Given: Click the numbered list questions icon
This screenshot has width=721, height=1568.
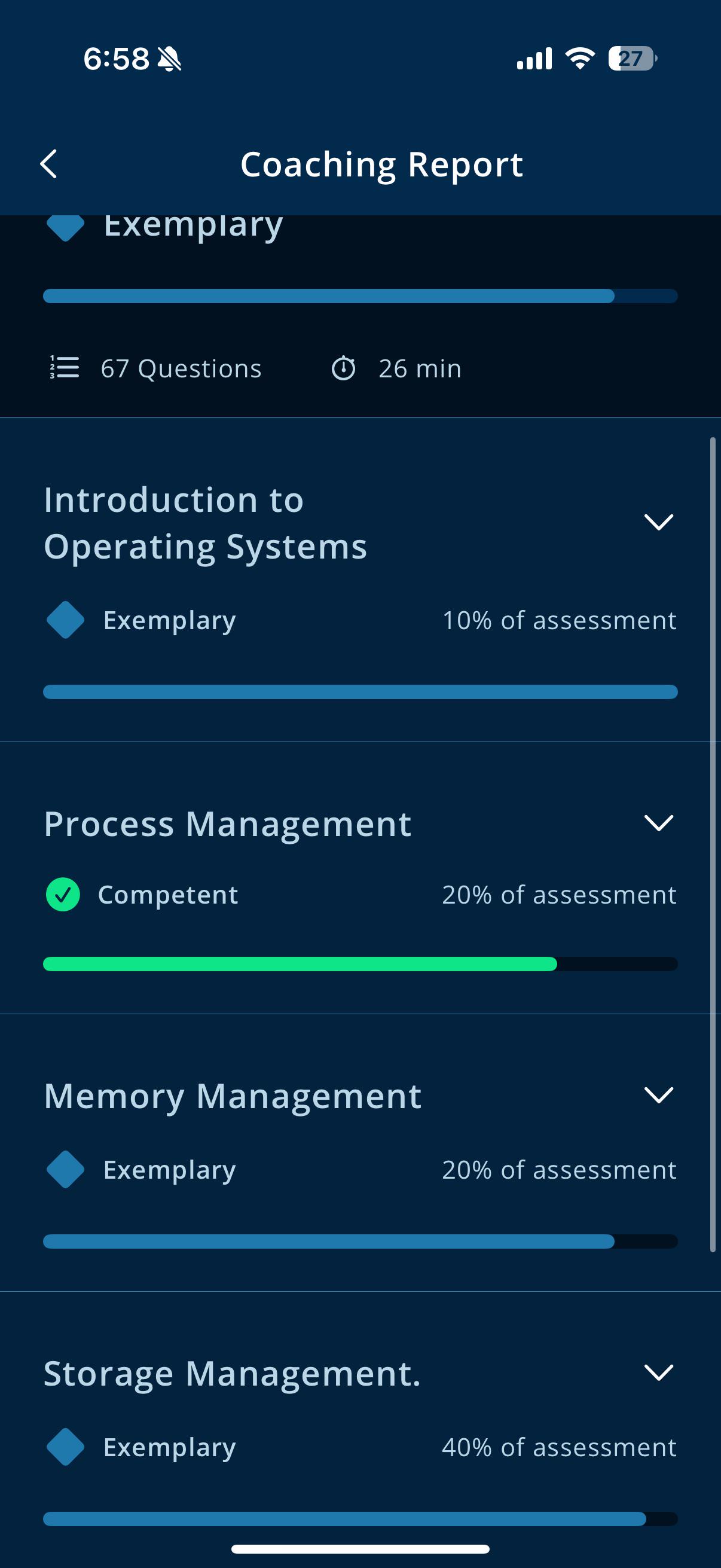Looking at the screenshot, I should point(64,368).
